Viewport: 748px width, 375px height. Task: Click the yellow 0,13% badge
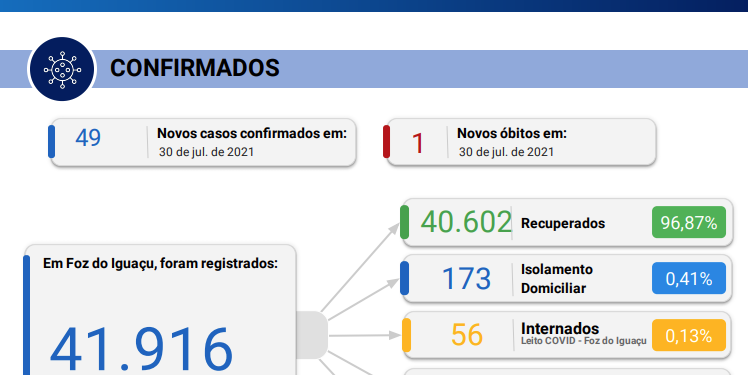point(689,335)
